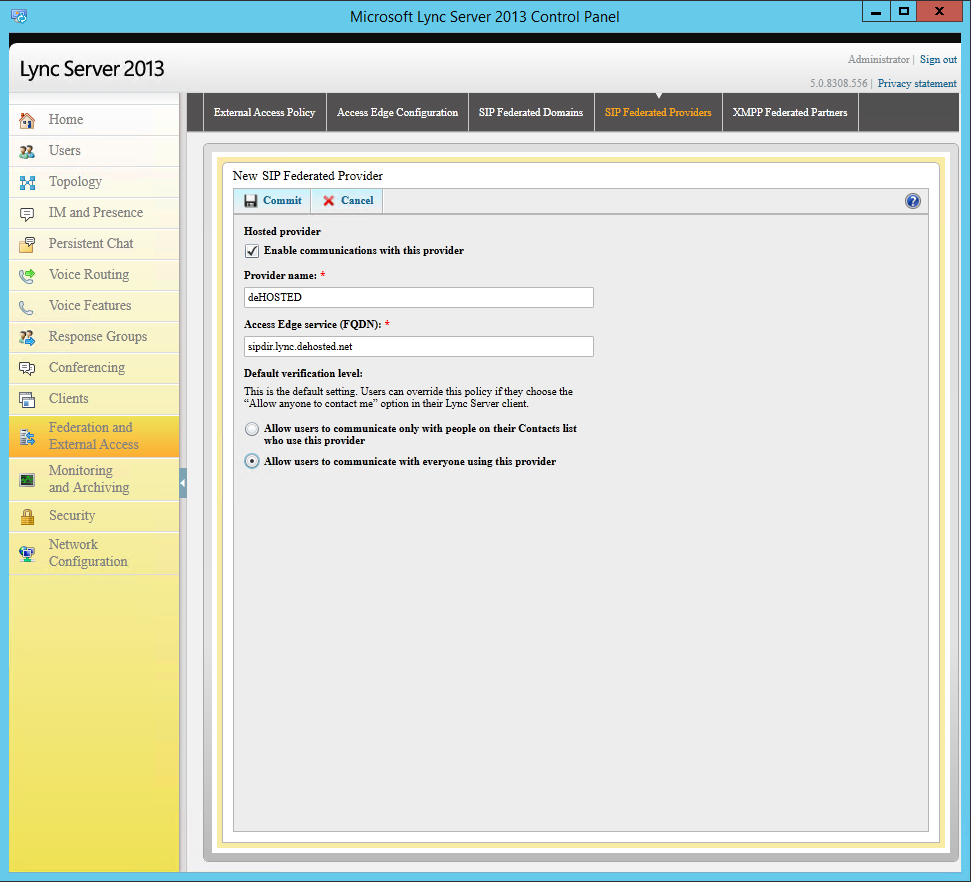Open the help question mark icon
Viewport: 971px width, 882px height.
[912, 200]
